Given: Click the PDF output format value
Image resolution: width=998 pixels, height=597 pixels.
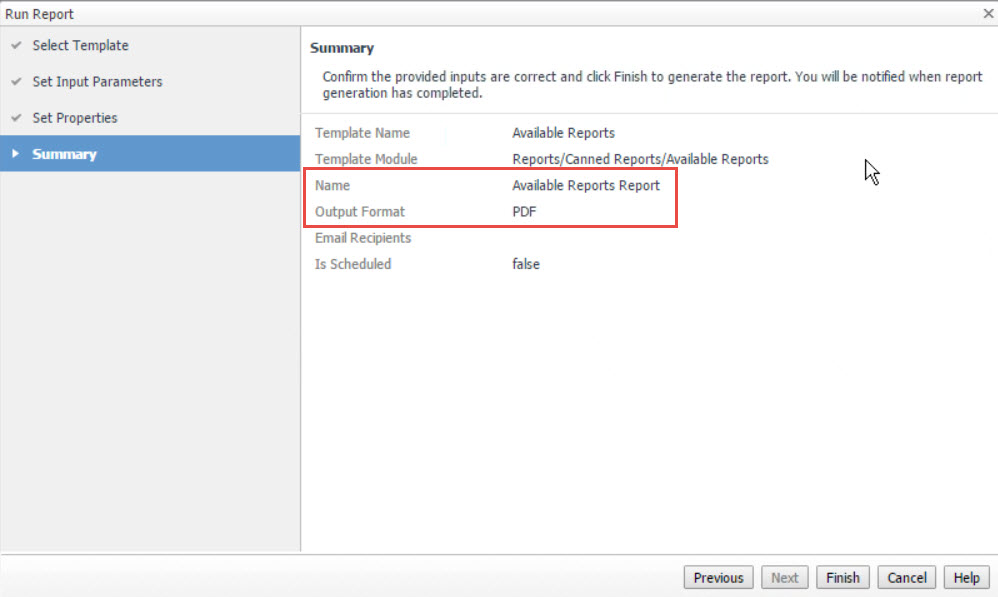Looking at the screenshot, I should pyautogui.click(x=525, y=212).
